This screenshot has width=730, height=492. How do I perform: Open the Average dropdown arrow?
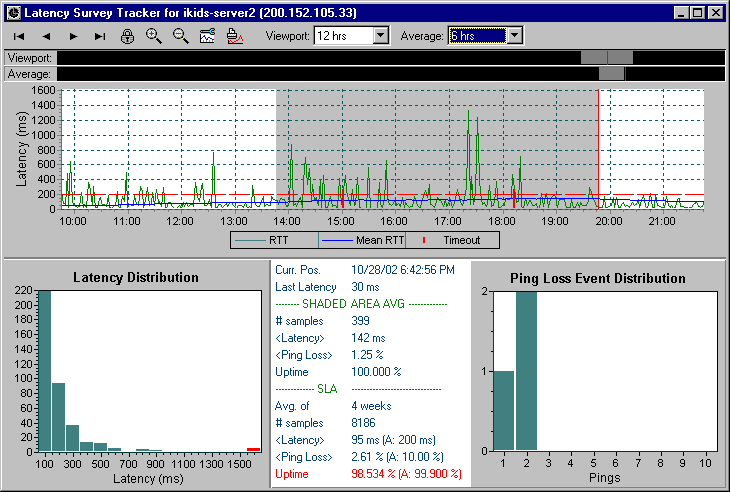click(514, 36)
